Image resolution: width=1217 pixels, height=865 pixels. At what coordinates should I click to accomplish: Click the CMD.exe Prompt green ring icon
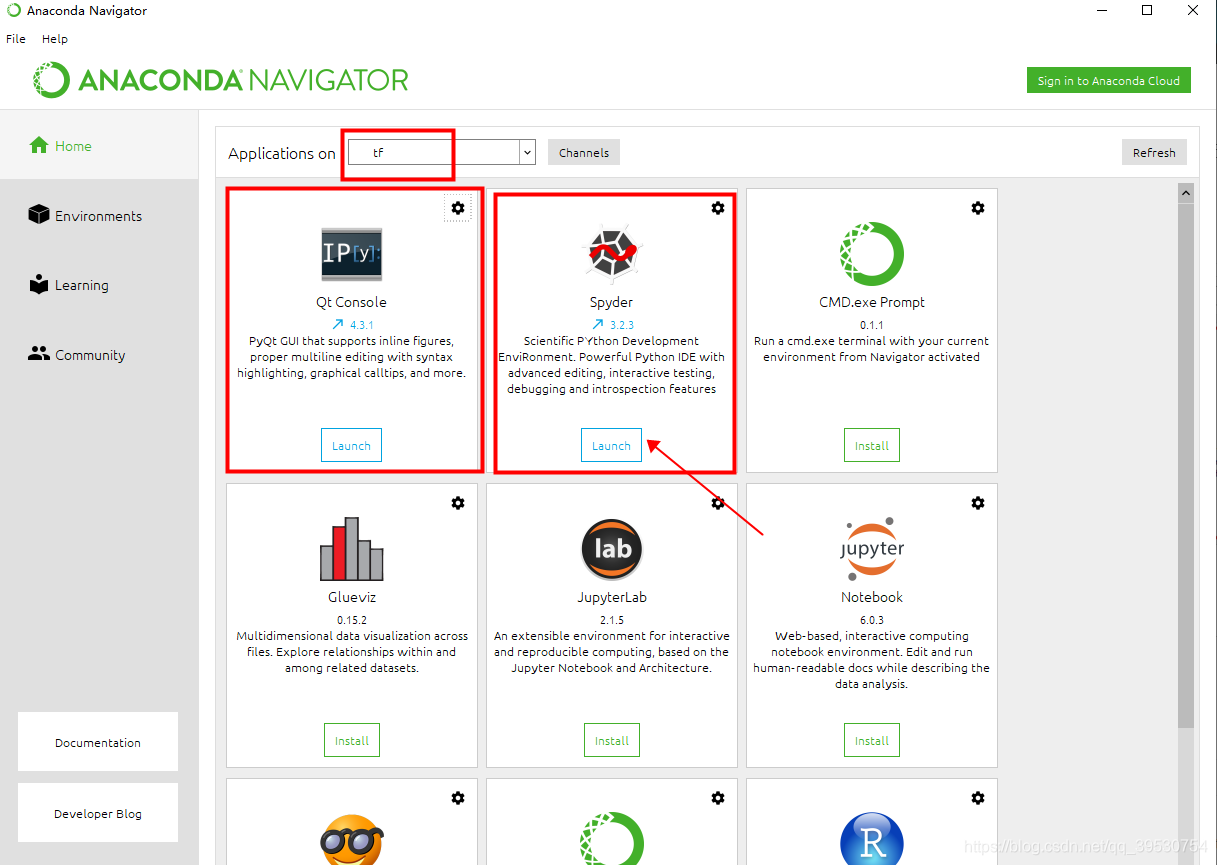[871, 254]
